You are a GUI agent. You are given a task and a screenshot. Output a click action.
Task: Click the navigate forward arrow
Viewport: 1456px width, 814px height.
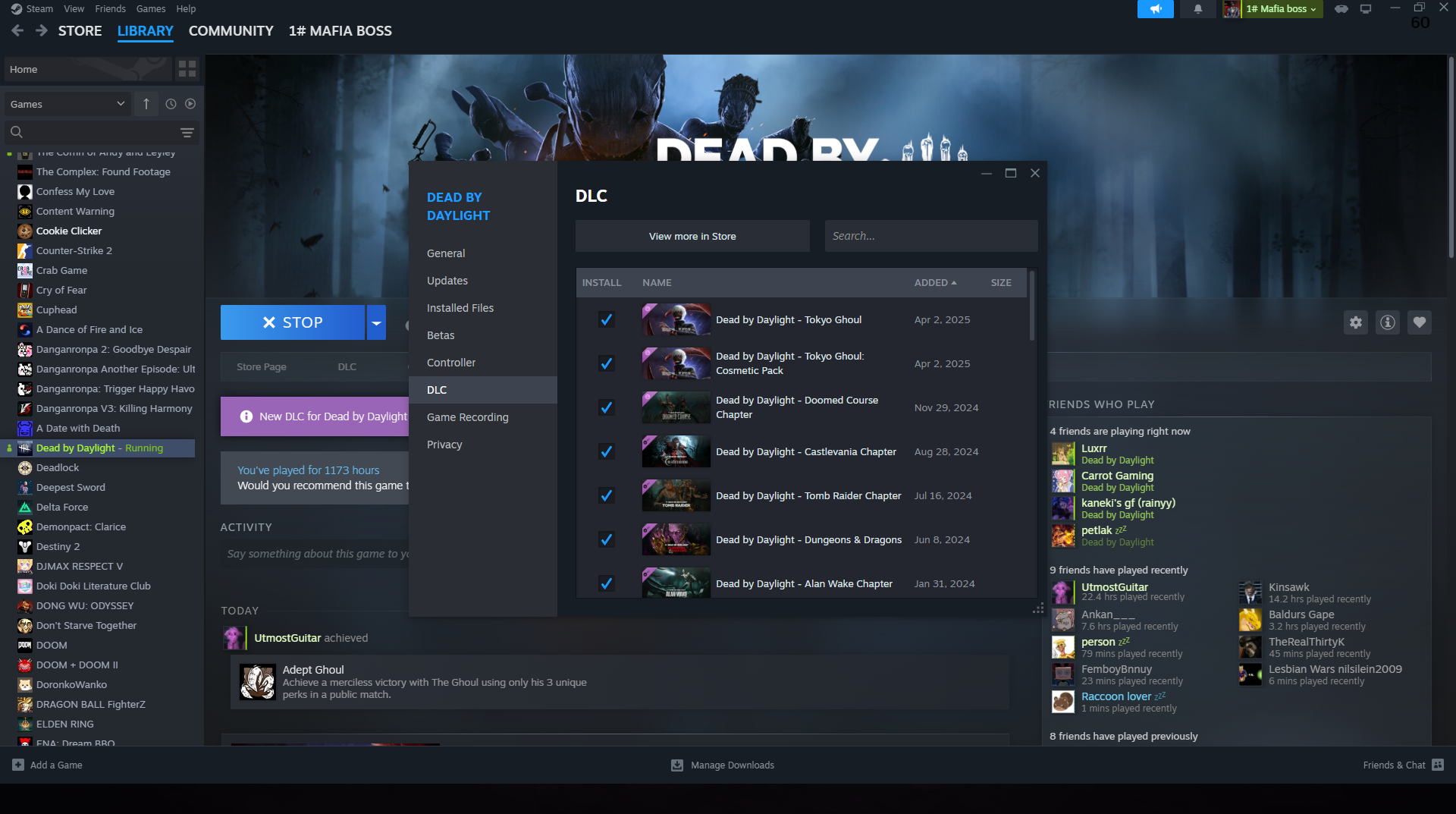coord(42,31)
